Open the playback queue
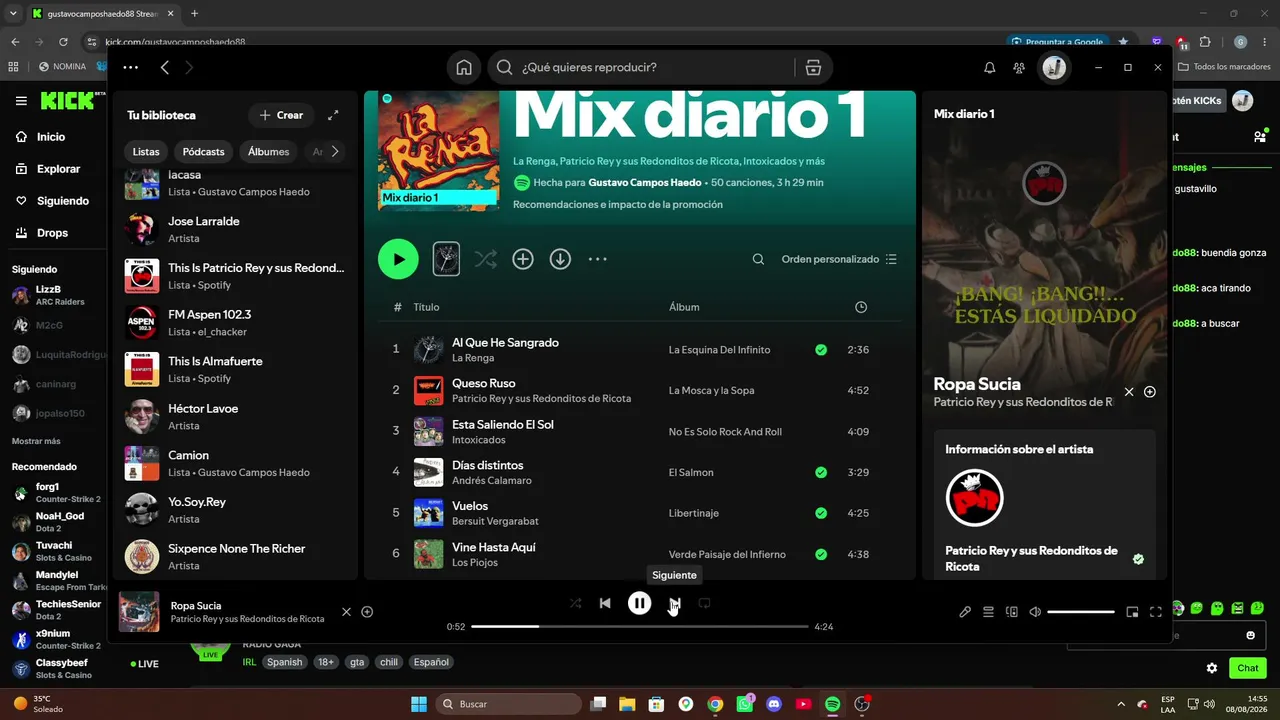Image resolution: width=1280 pixels, height=720 pixels. [988, 612]
